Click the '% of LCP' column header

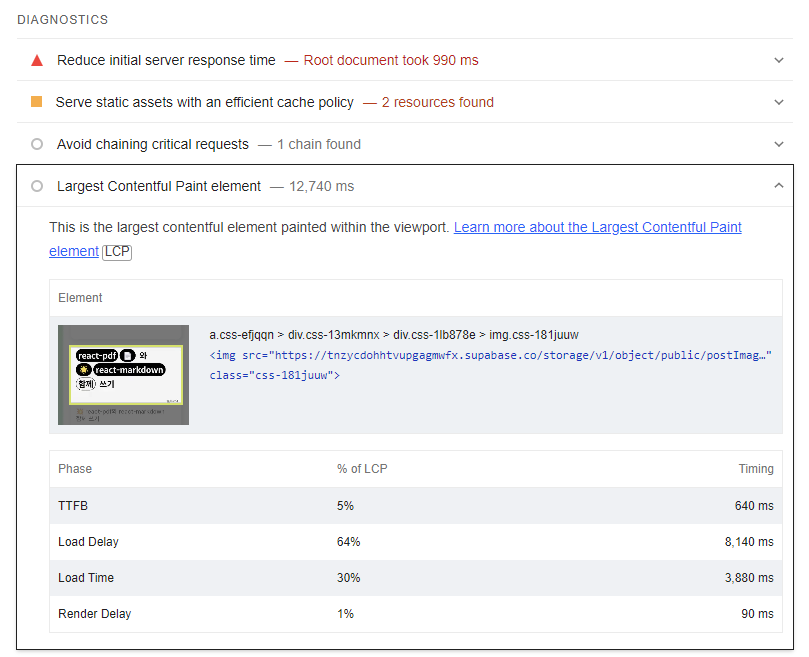click(x=362, y=469)
